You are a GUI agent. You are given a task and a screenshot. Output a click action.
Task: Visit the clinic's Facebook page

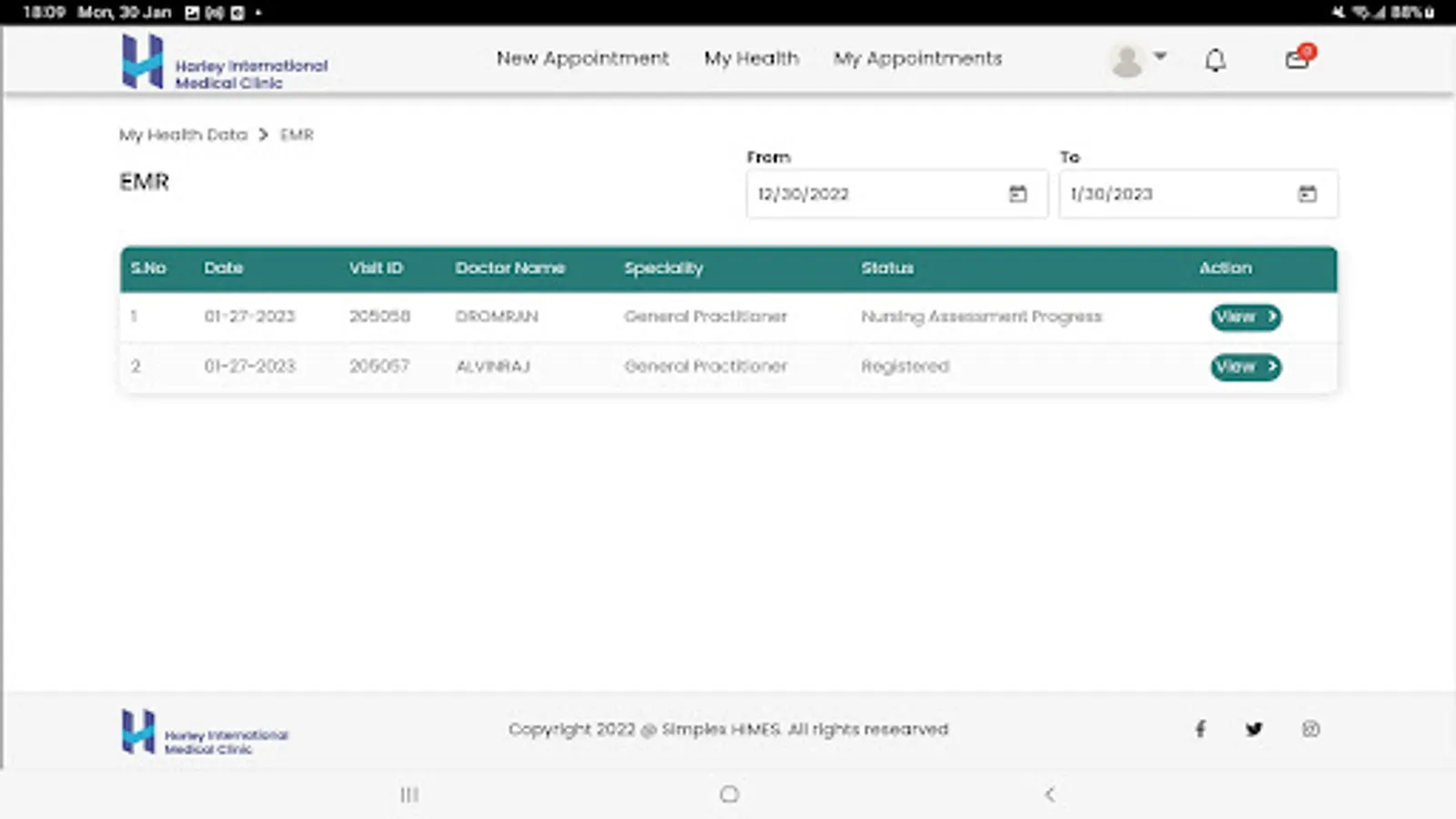[1200, 729]
